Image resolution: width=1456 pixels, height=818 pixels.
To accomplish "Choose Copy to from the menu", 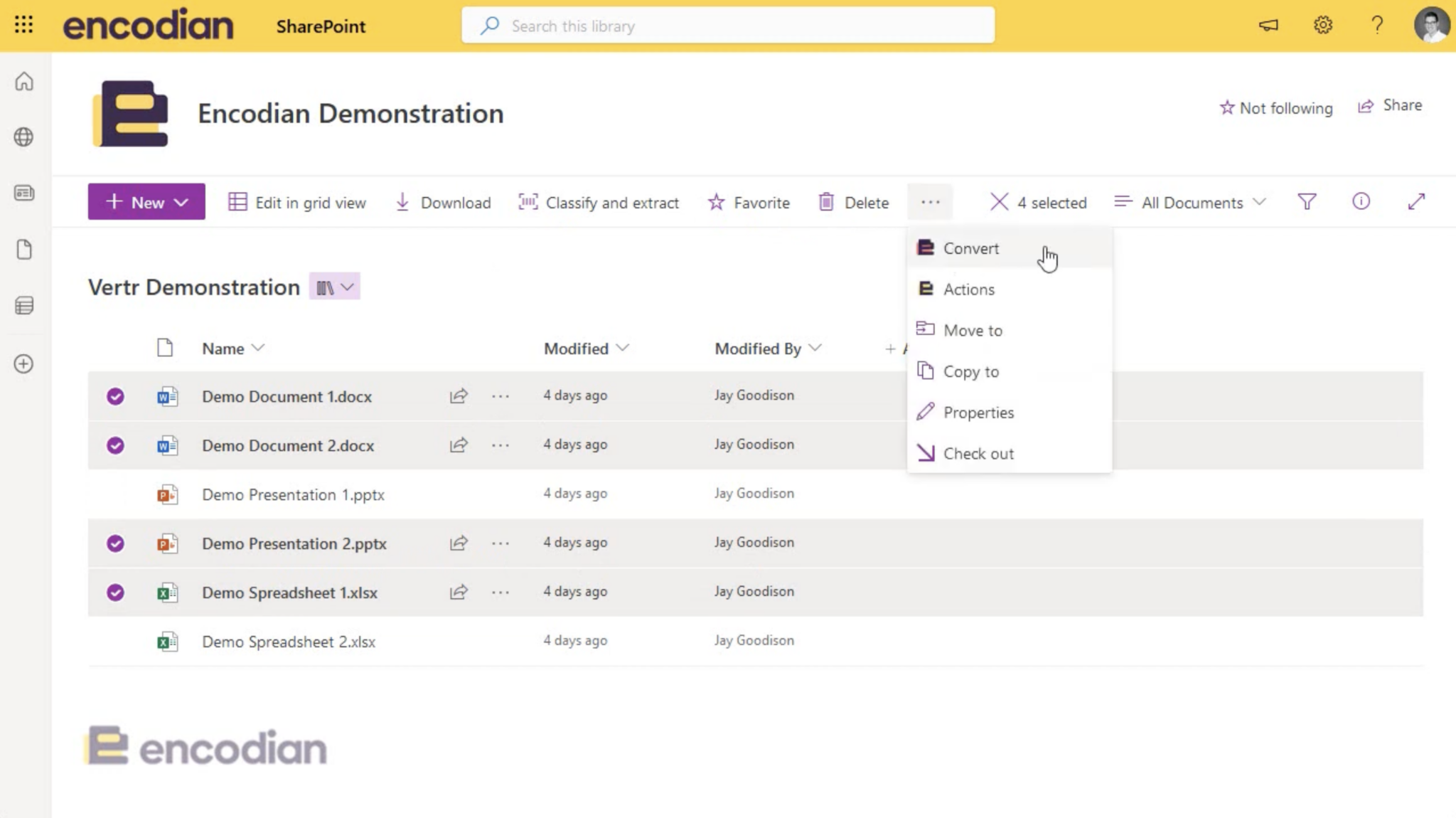I will click(x=1010, y=371).
